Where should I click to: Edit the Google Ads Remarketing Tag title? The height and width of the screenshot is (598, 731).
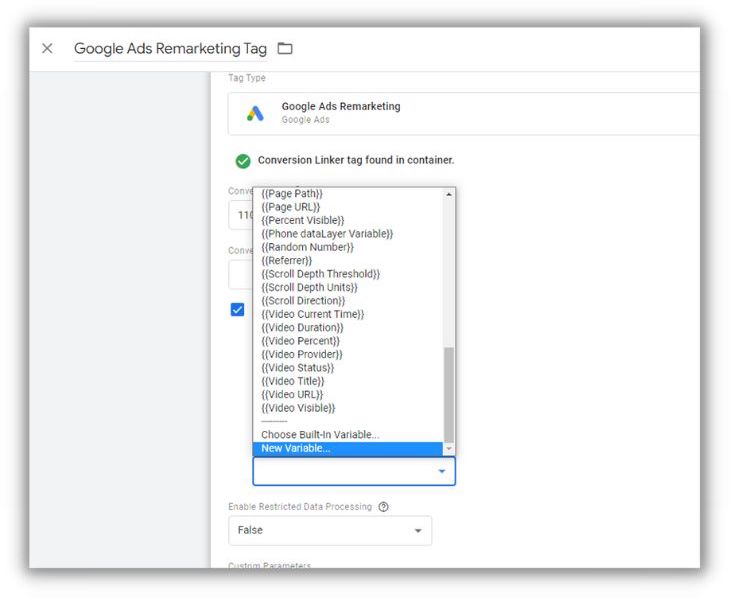tap(171, 48)
